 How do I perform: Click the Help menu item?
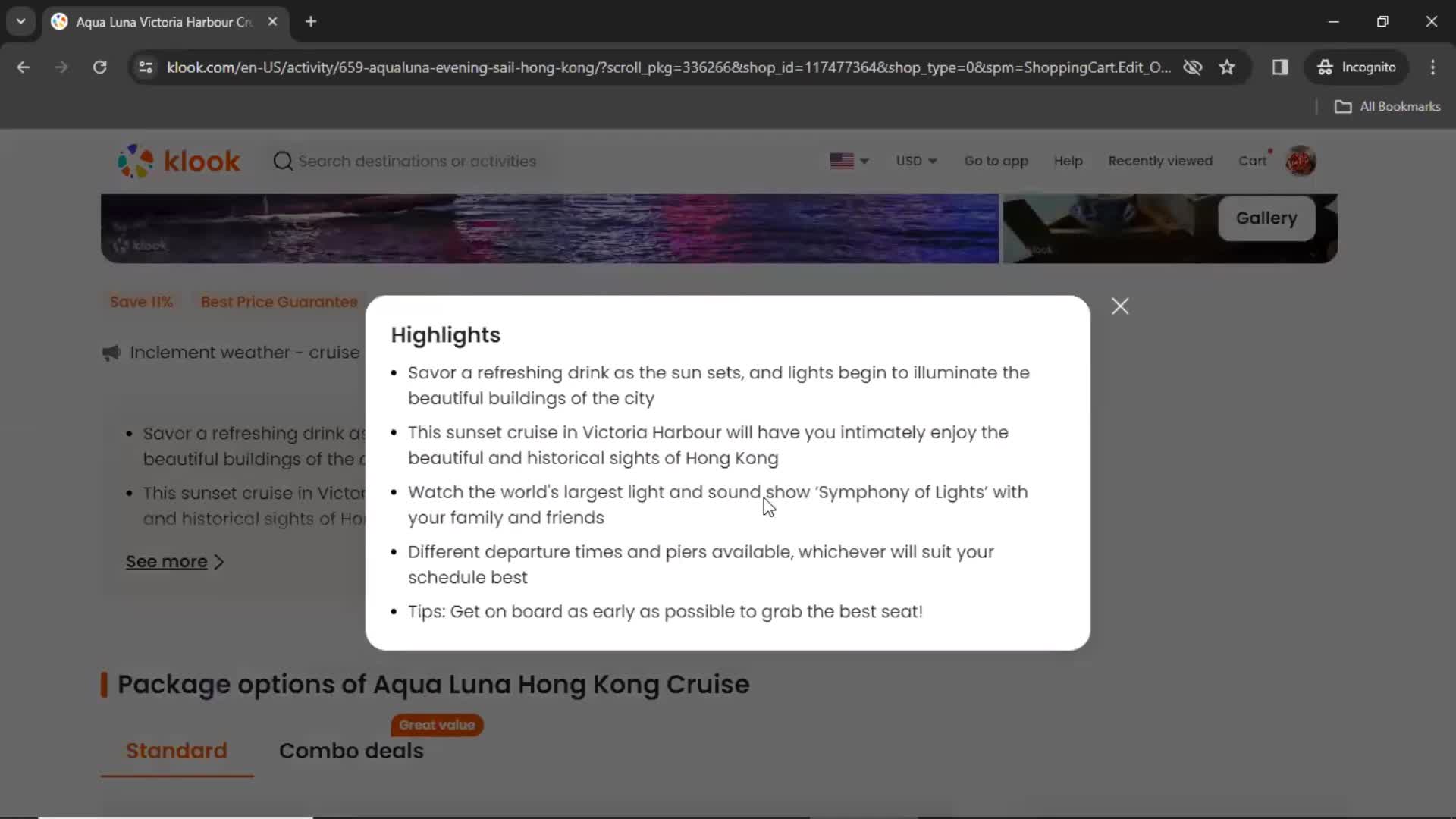(x=1068, y=160)
